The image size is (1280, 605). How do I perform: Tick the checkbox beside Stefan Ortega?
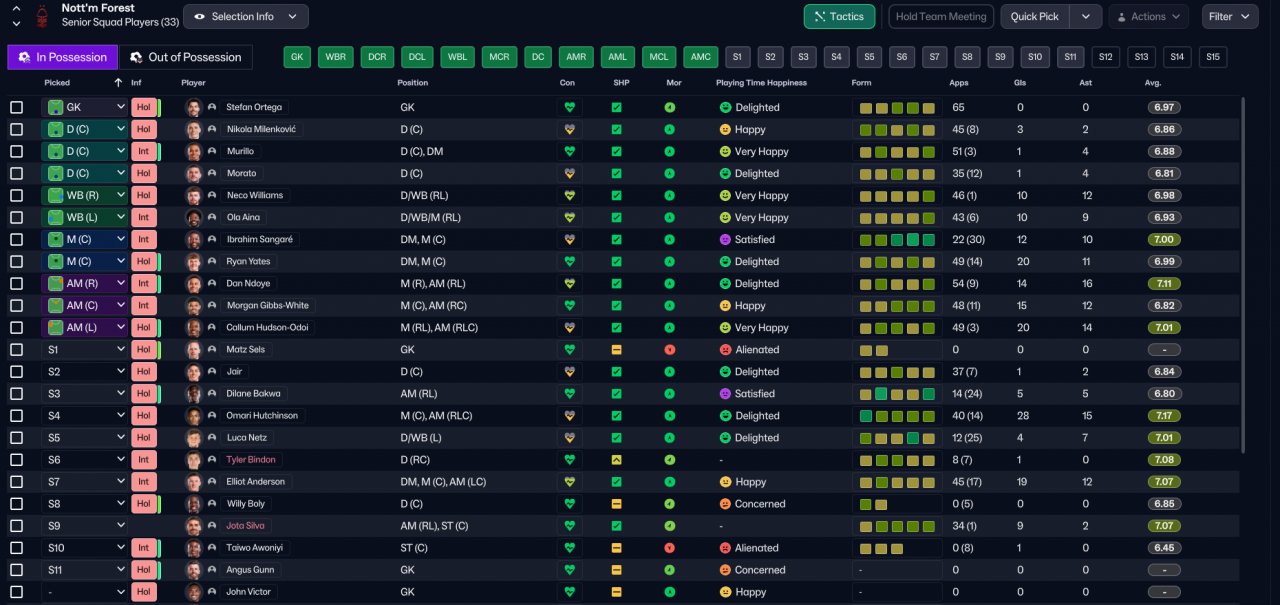click(16, 107)
